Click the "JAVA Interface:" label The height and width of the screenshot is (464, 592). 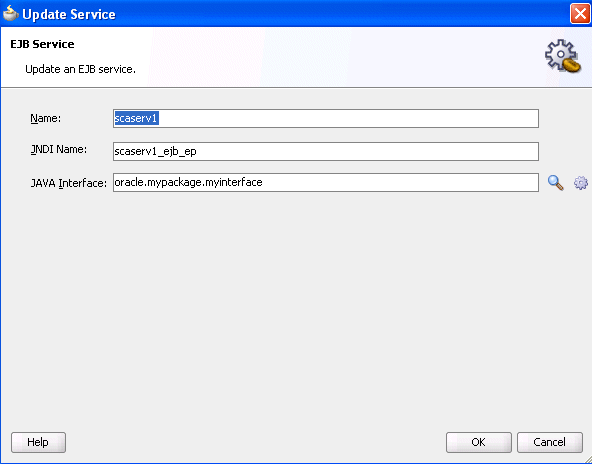69,183
